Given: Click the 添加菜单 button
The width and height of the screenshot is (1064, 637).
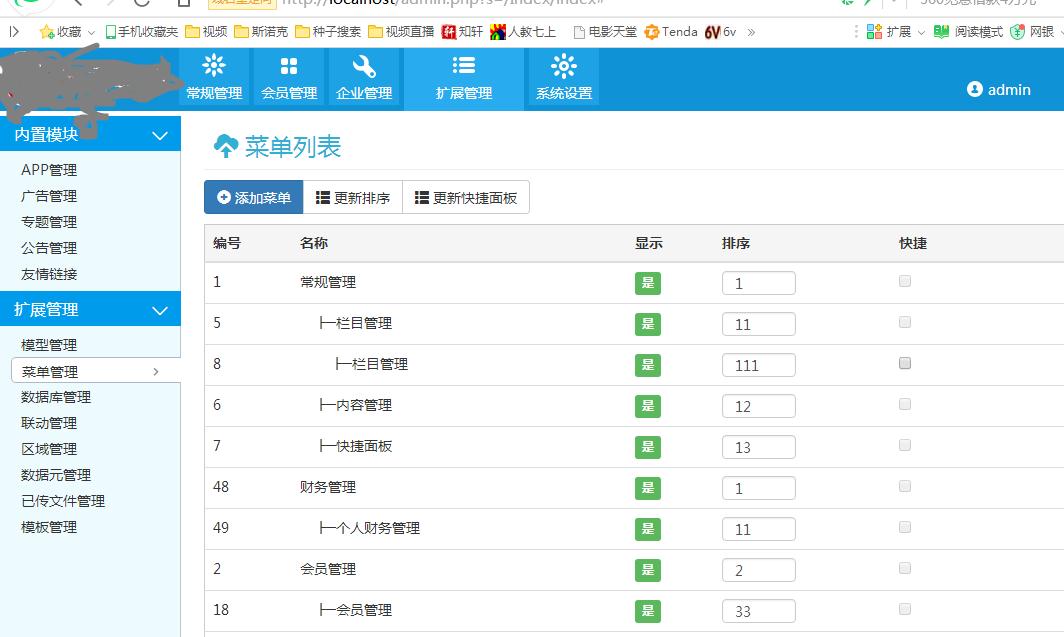Looking at the screenshot, I should (254, 198).
